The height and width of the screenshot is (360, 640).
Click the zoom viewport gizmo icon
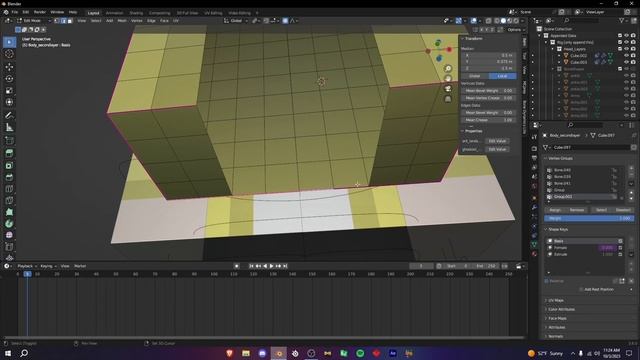click(x=448, y=69)
